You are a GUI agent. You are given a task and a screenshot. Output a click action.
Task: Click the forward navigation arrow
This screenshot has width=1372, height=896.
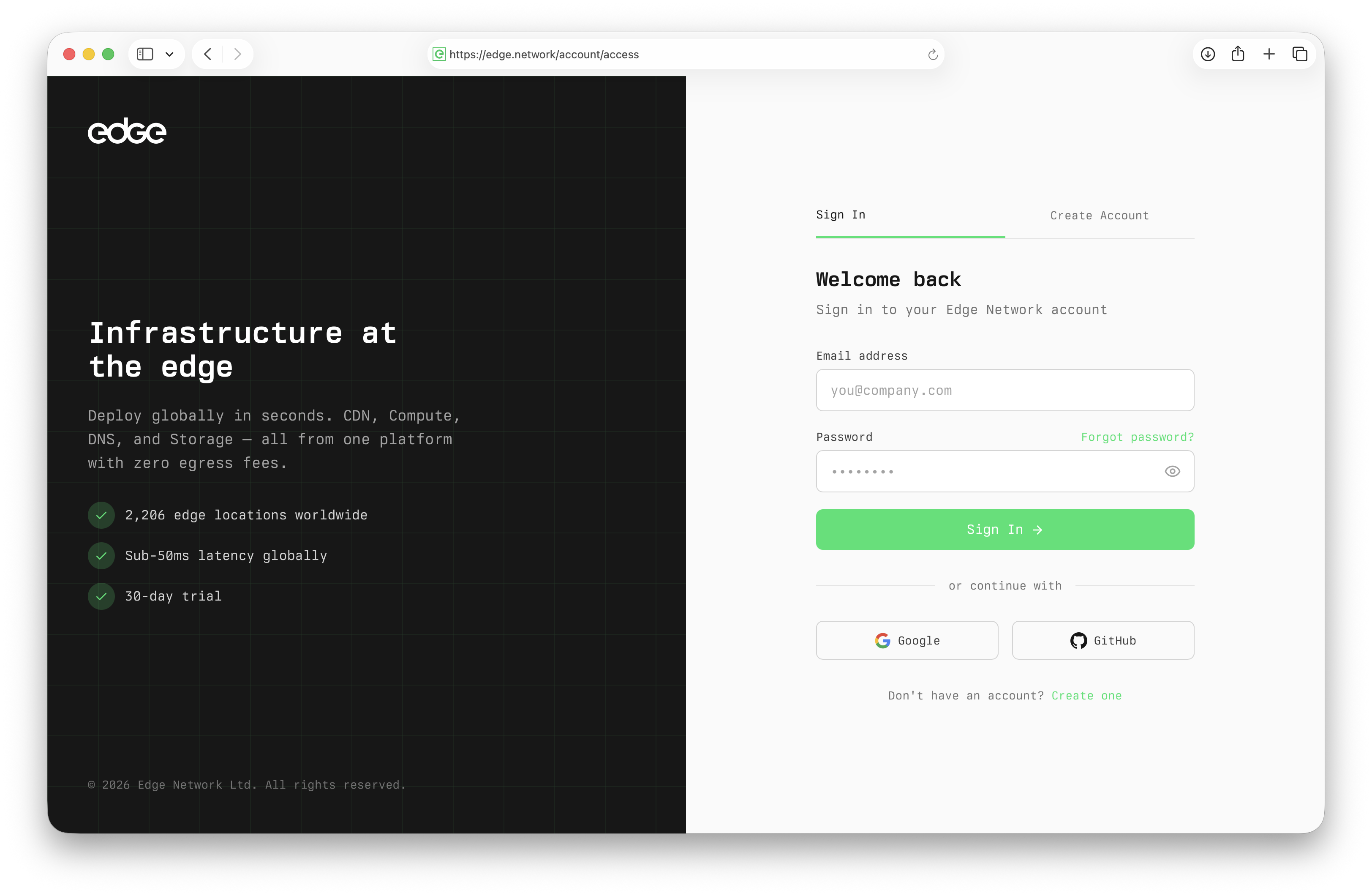coord(237,54)
